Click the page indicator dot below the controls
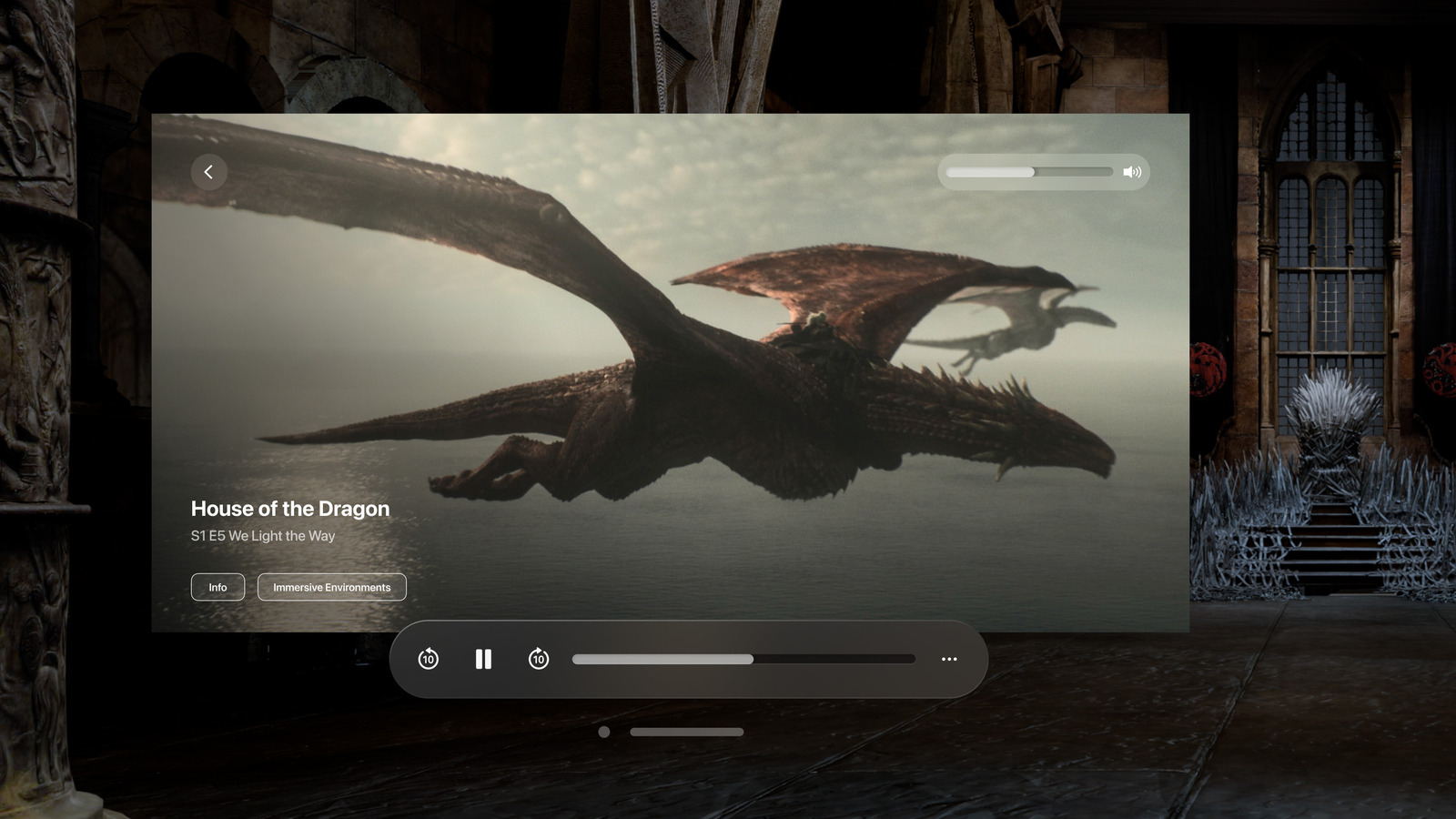The height and width of the screenshot is (819, 1456). pos(603,731)
